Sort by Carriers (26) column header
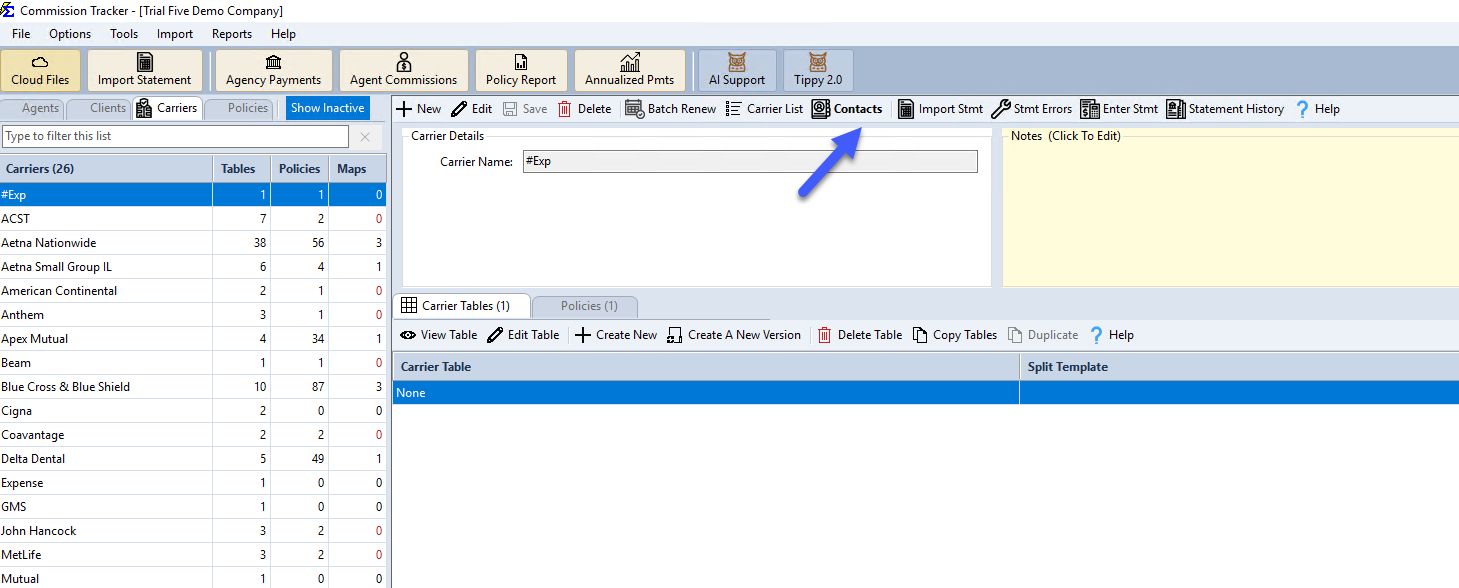1459x588 pixels. 106,169
